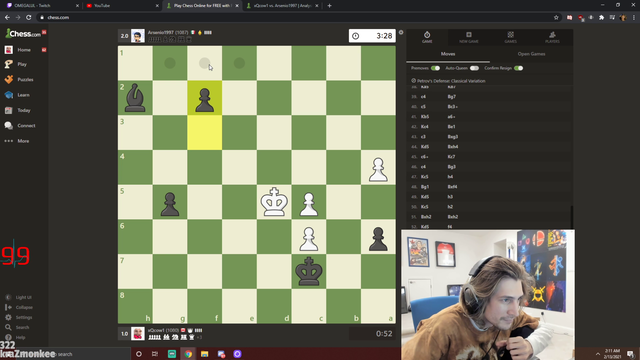Viewport: 640px width, 360px height.
Task: Select the white king on d5
Action: 274,202
